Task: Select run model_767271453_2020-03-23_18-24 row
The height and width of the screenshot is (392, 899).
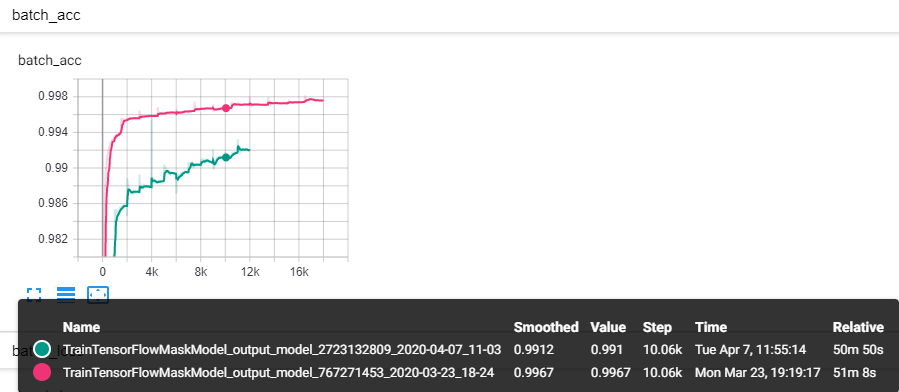Action: point(459,373)
